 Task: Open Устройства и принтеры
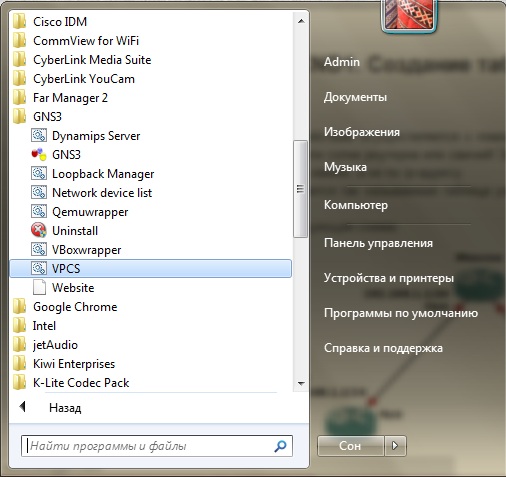(x=389, y=278)
